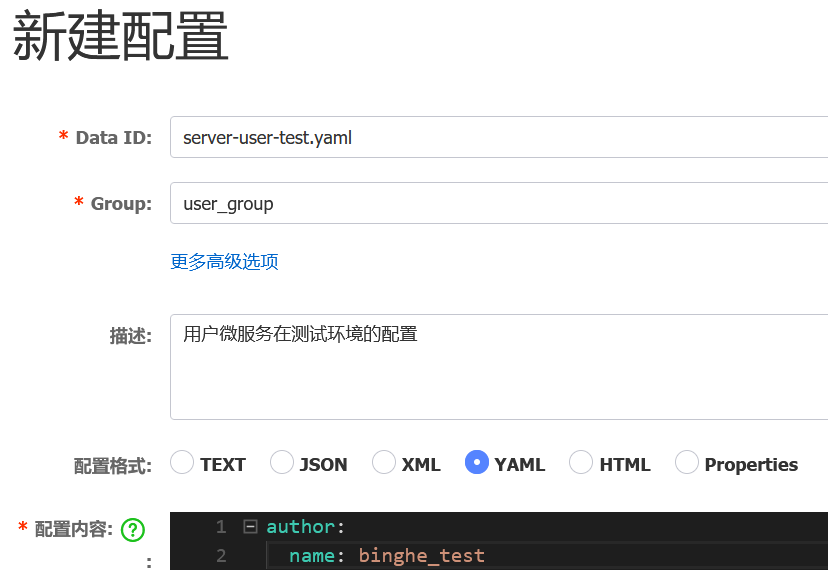Collapse the author block in the editor

250,526
